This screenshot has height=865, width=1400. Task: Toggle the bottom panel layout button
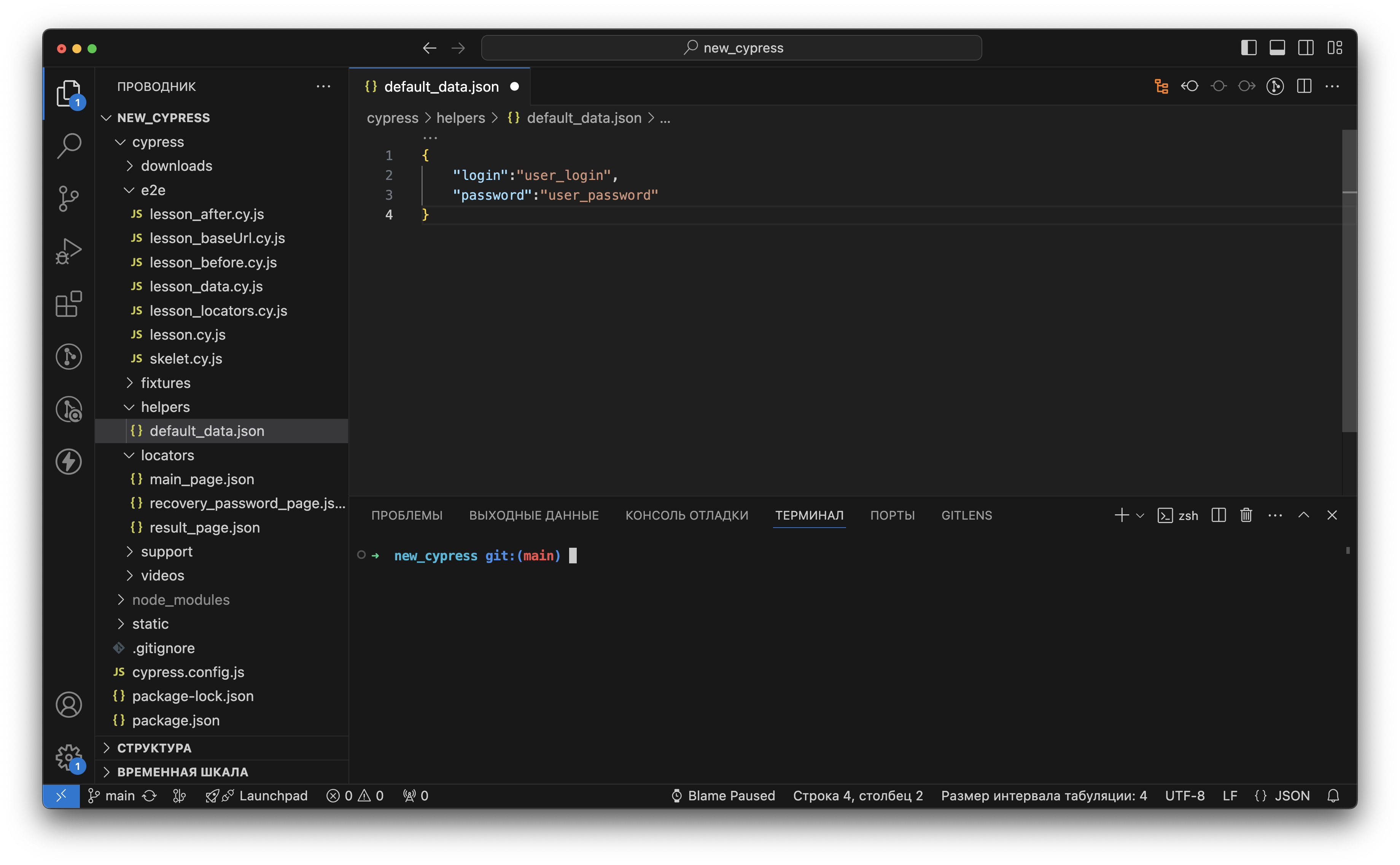pyautogui.click(x=1277, y=48)
